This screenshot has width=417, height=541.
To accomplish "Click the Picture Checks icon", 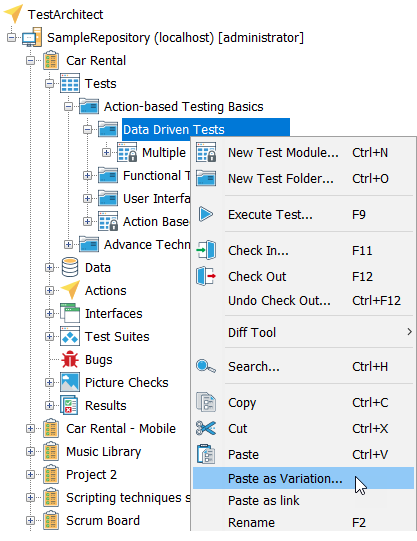I will 70,382.
